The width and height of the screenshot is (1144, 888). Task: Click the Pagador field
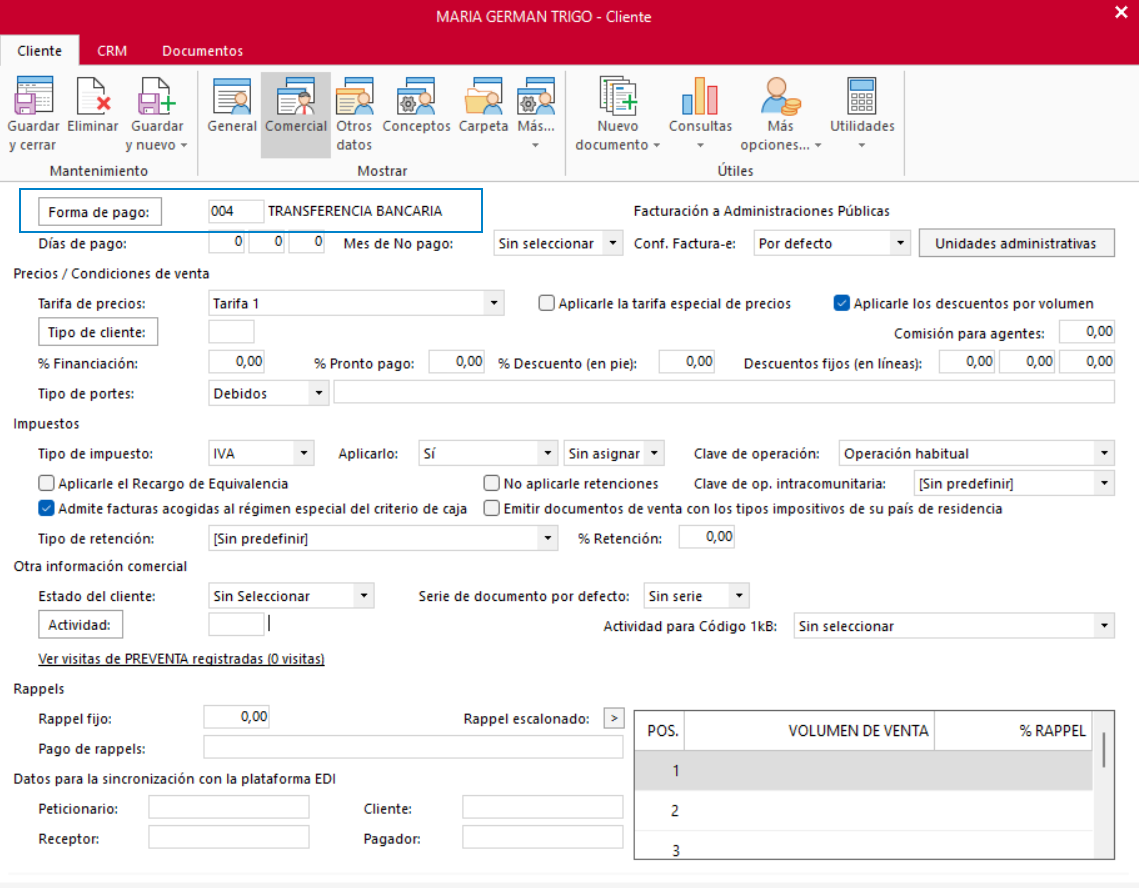542,837
